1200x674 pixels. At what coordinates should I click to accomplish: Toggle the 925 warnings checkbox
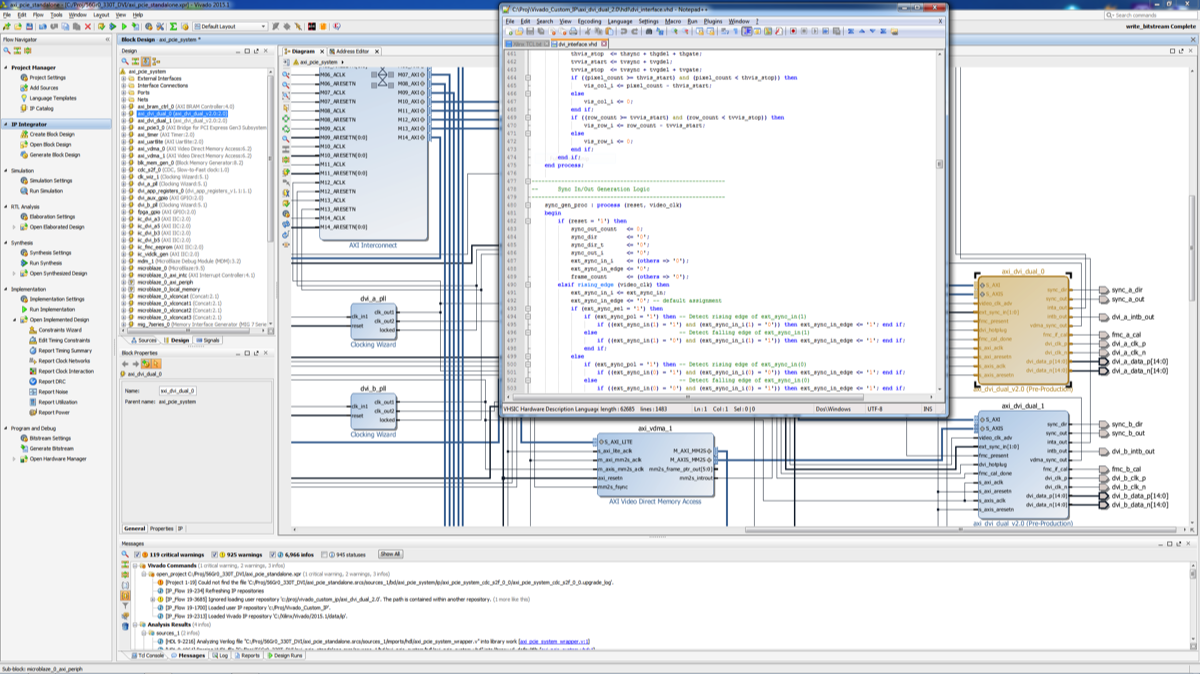215,554
